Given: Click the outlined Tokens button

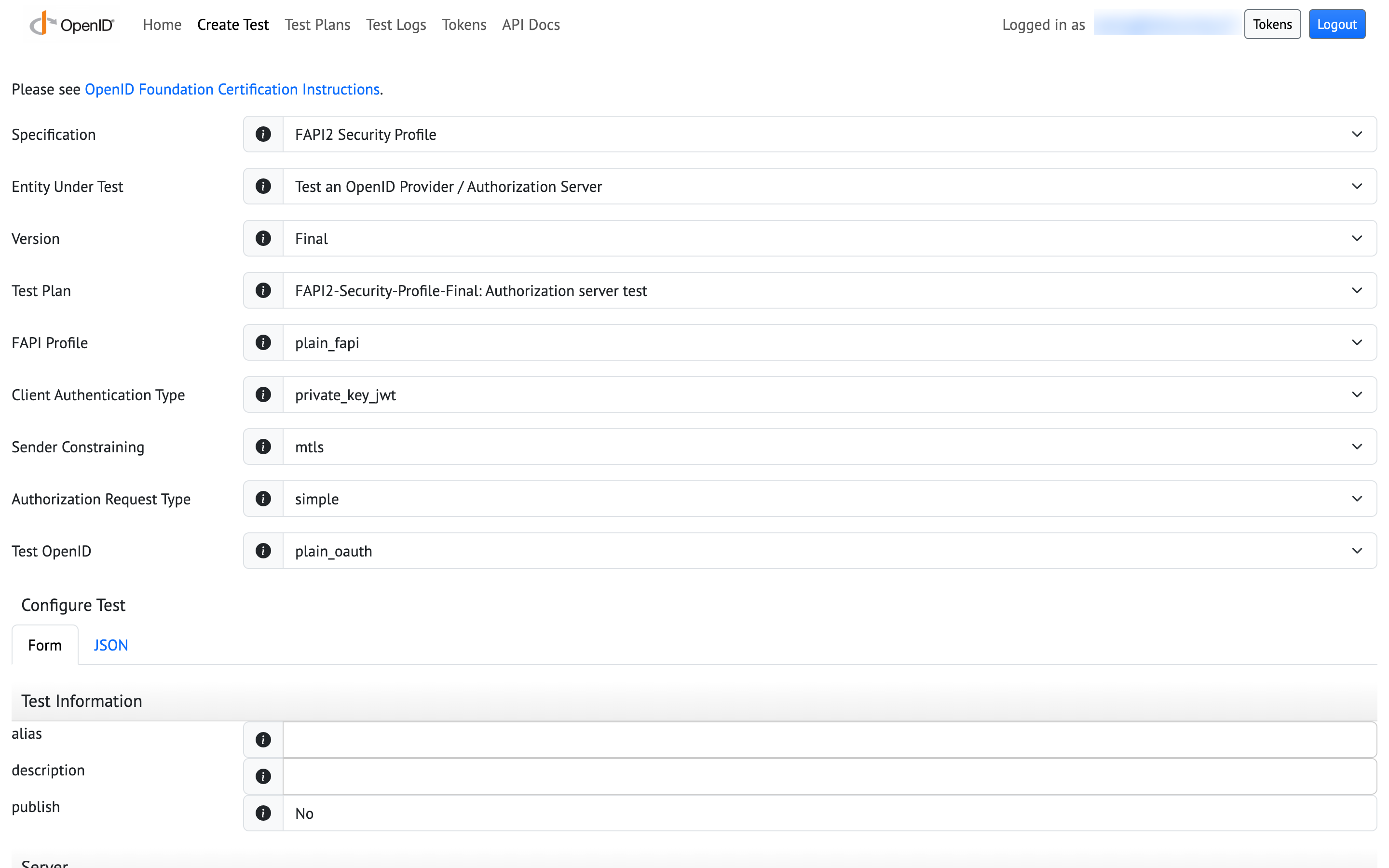Looking at the screenshot, I should pos(1272,24).
